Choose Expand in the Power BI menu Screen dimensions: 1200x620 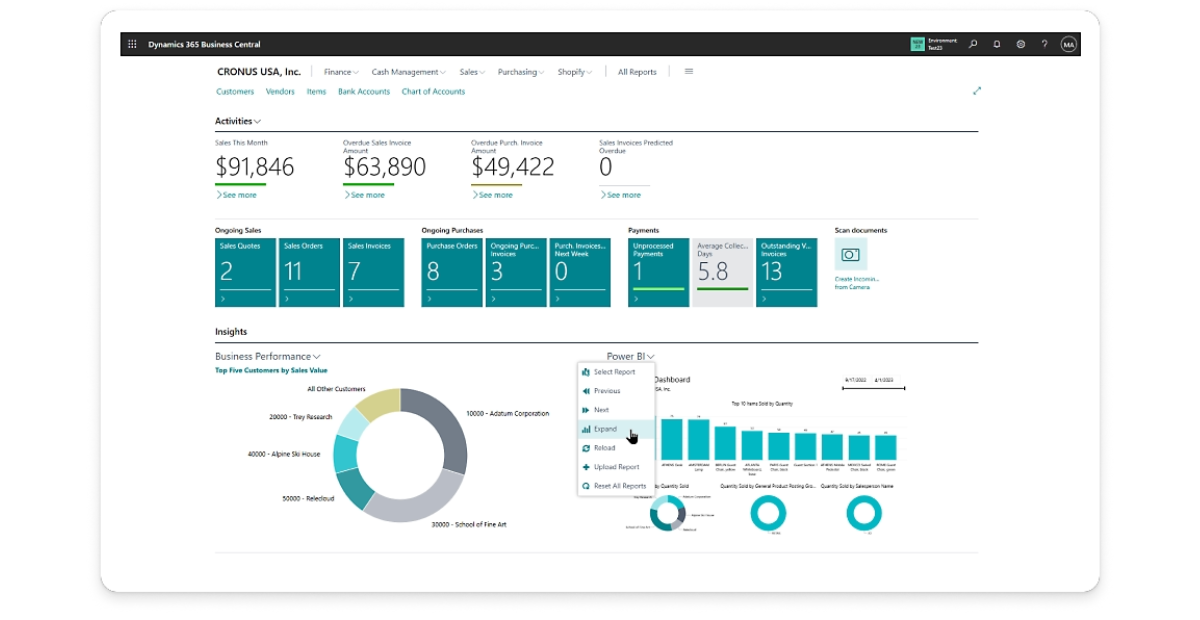pyautogui.click(x=616, y=429)
